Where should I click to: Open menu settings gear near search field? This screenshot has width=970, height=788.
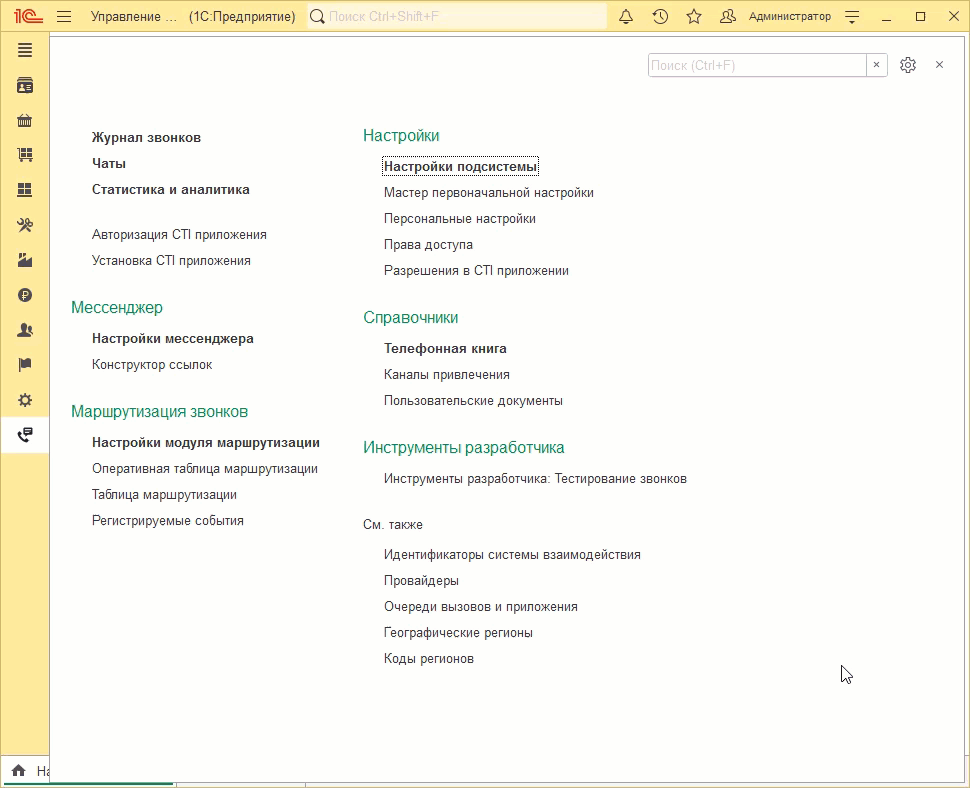[x=908, y=65]
